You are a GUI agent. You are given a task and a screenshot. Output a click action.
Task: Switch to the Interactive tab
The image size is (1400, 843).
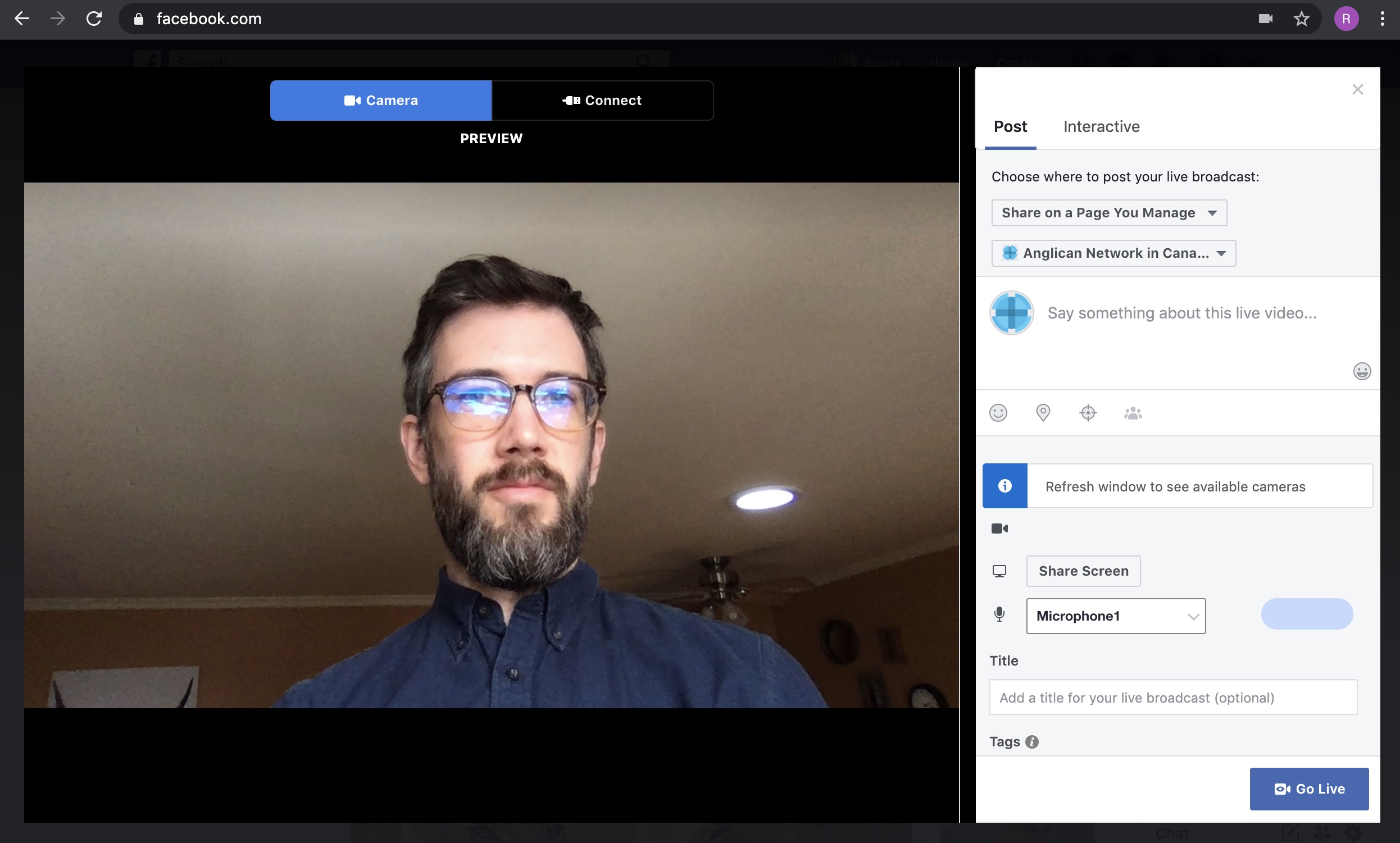pyautogui.click(x=1101, y=126)
